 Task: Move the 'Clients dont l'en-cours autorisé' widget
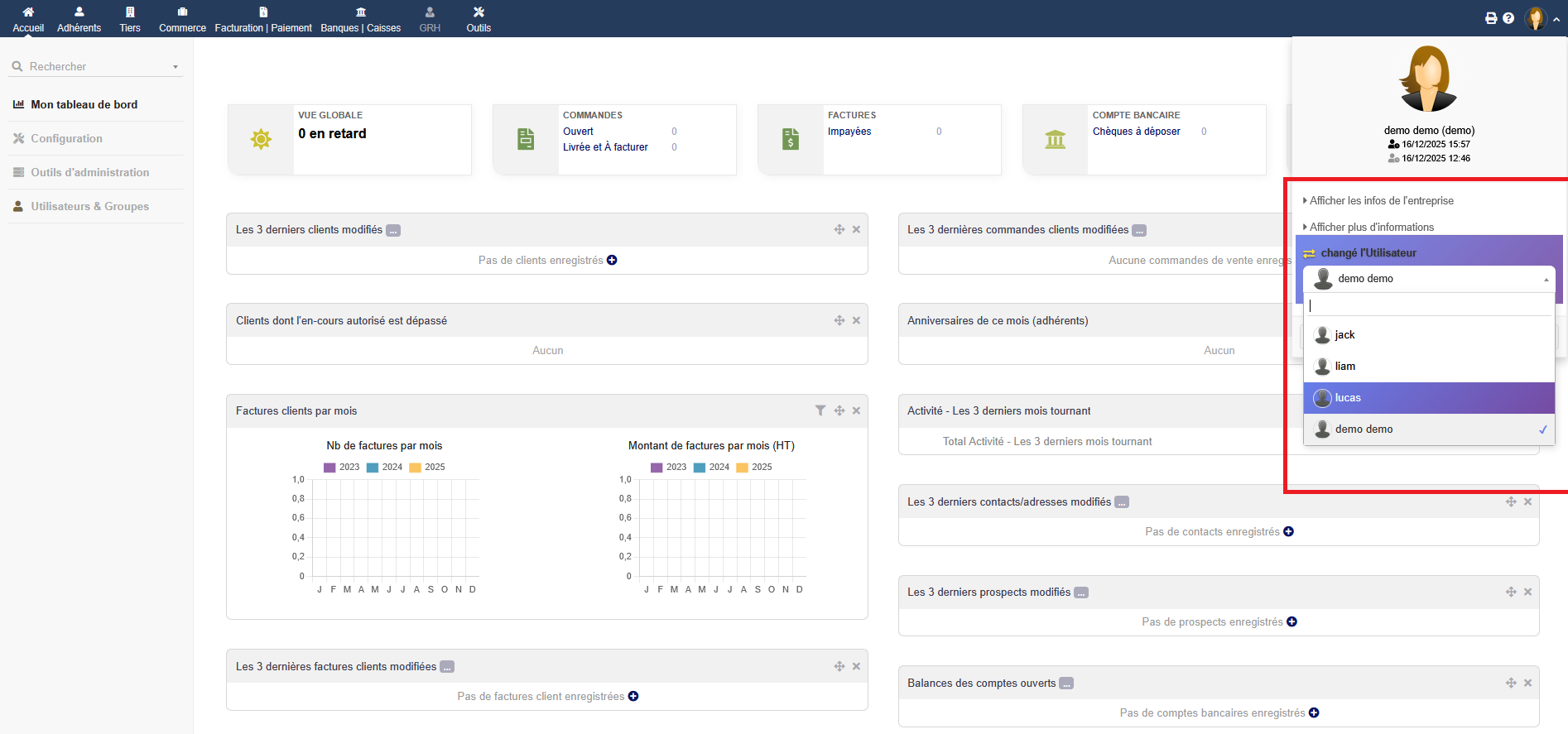point(839,320)
